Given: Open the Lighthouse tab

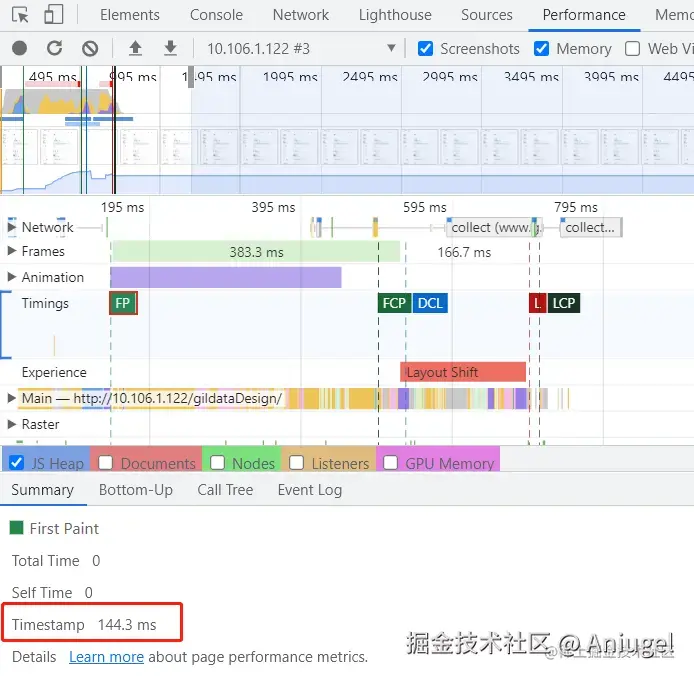Looking at the screenshot, I should click(x=395, y=15).
